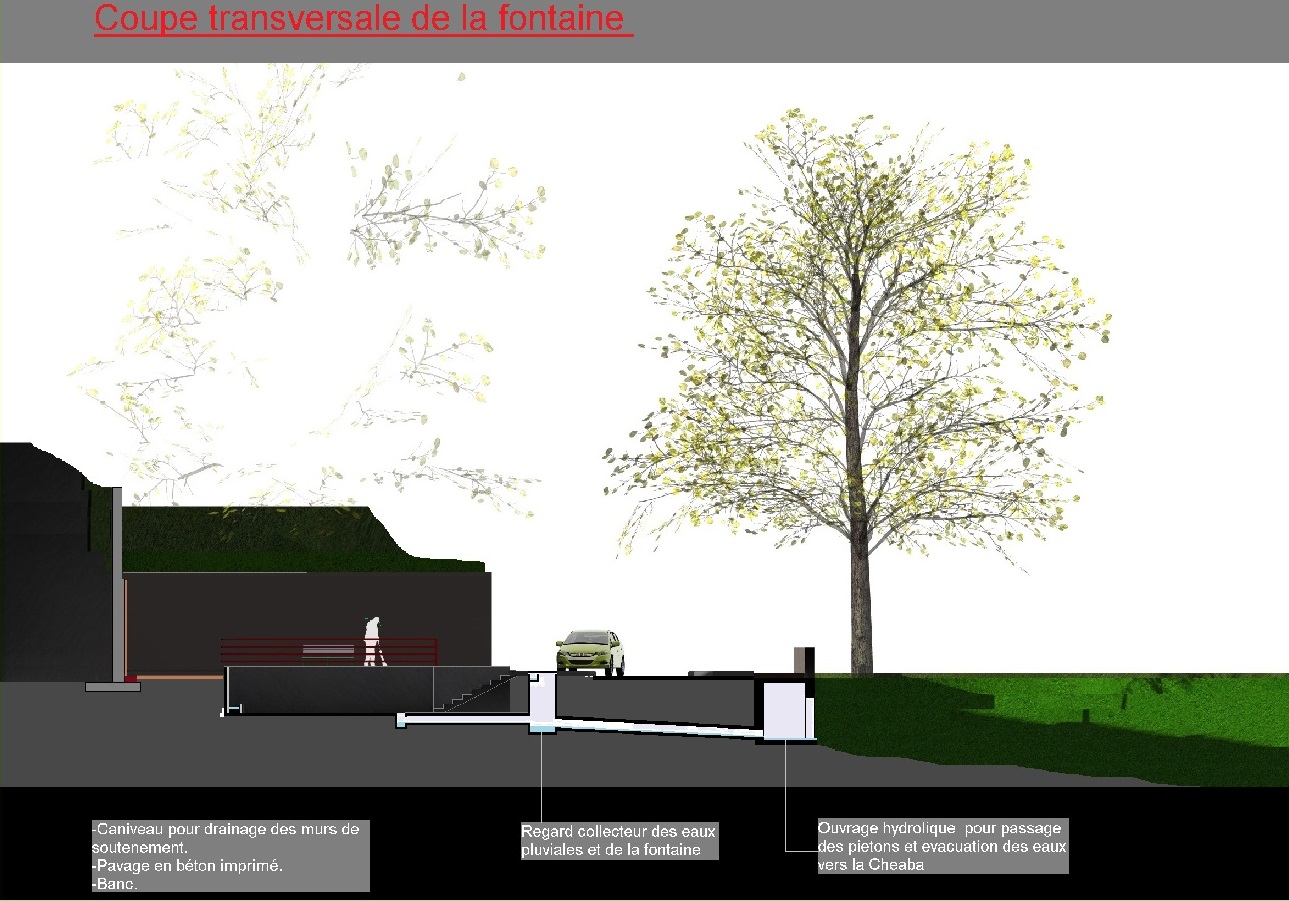
Task: Click the 'Regard collecteur des eaux pluviales' label
Action: [618, 841]
